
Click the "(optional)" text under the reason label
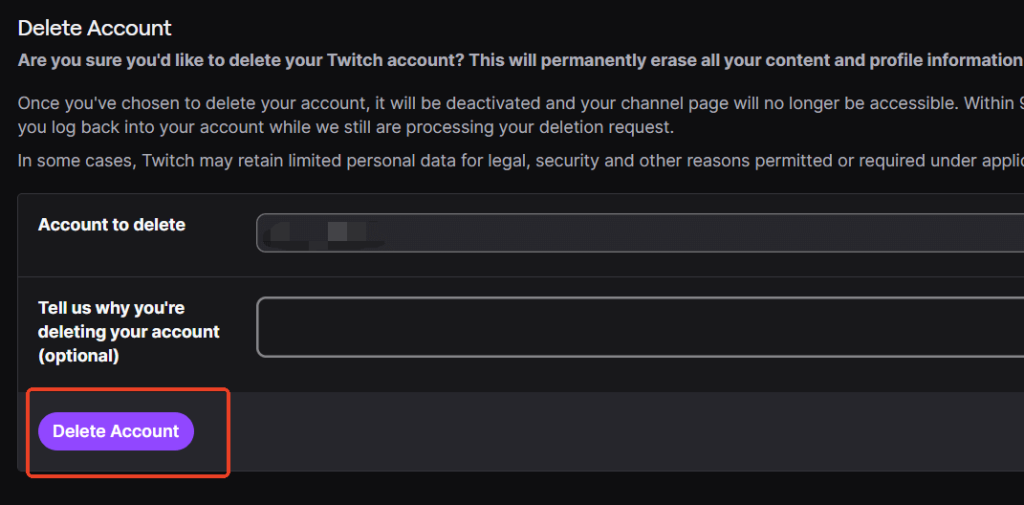(78, 355)
